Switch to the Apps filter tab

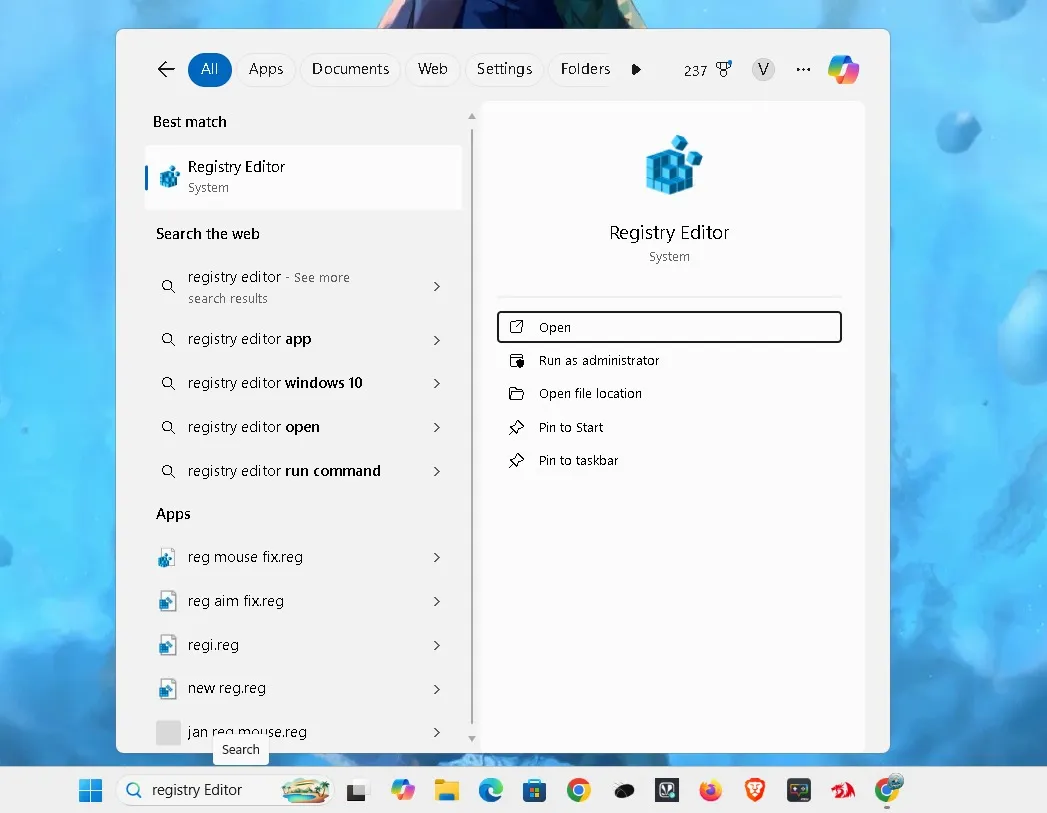pyautogui.click(x=266, y=69)
